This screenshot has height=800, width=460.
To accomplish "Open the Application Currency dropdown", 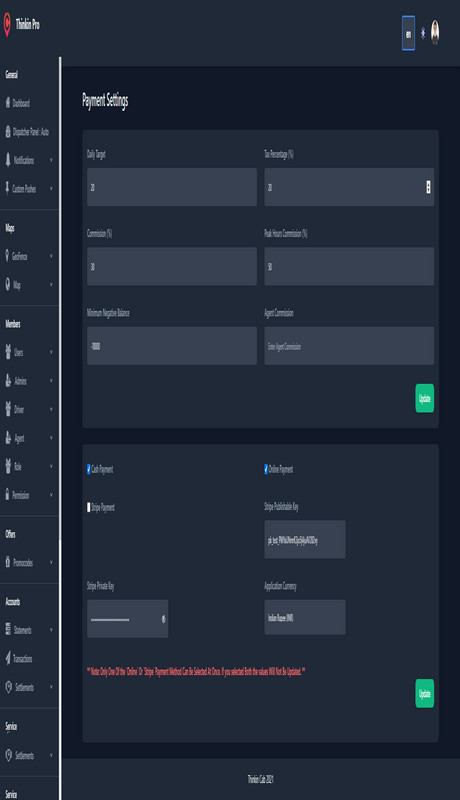I will (304, 617).
